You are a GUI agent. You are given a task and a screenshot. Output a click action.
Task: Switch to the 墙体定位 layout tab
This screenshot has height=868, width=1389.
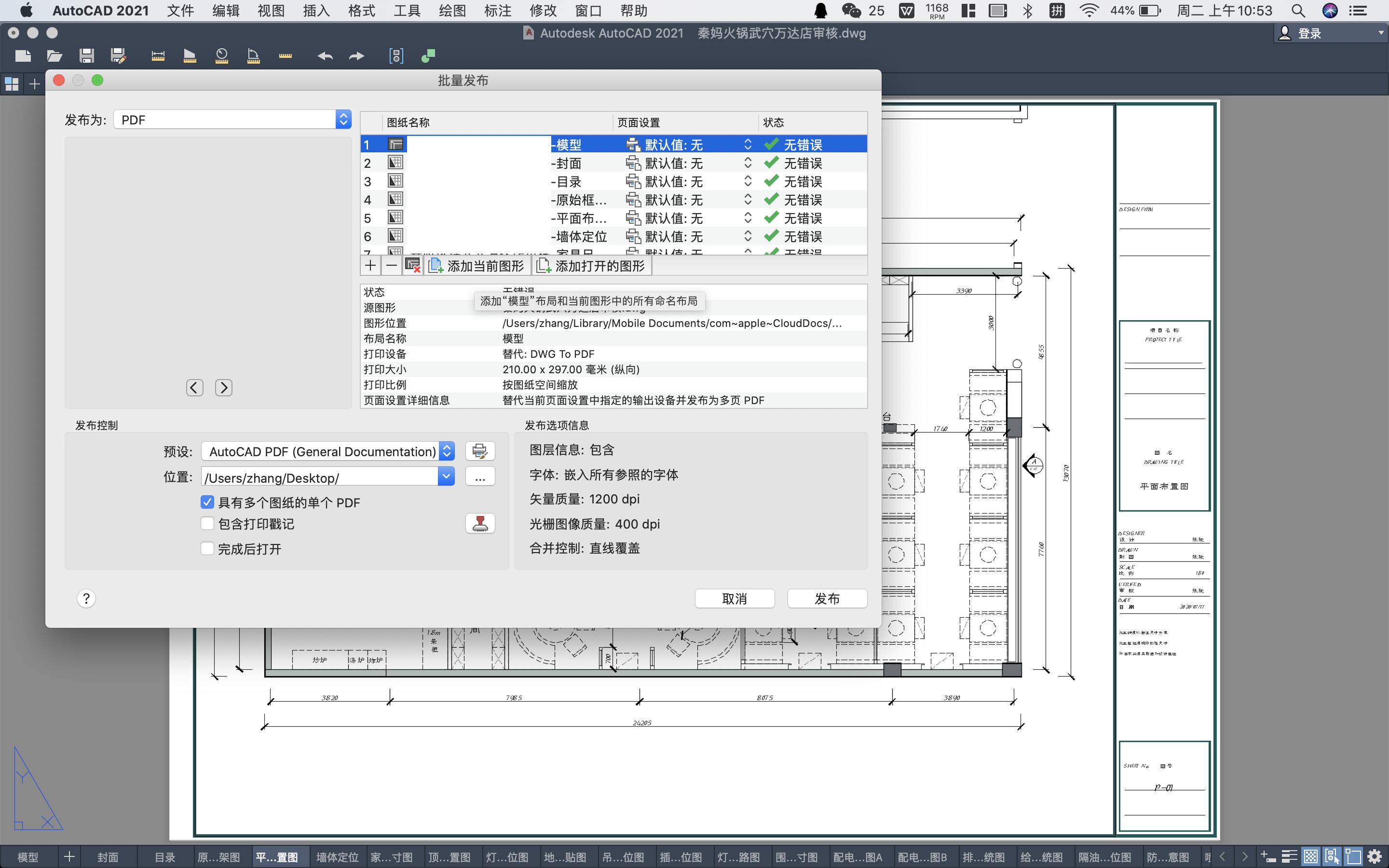tap(338, 857)
